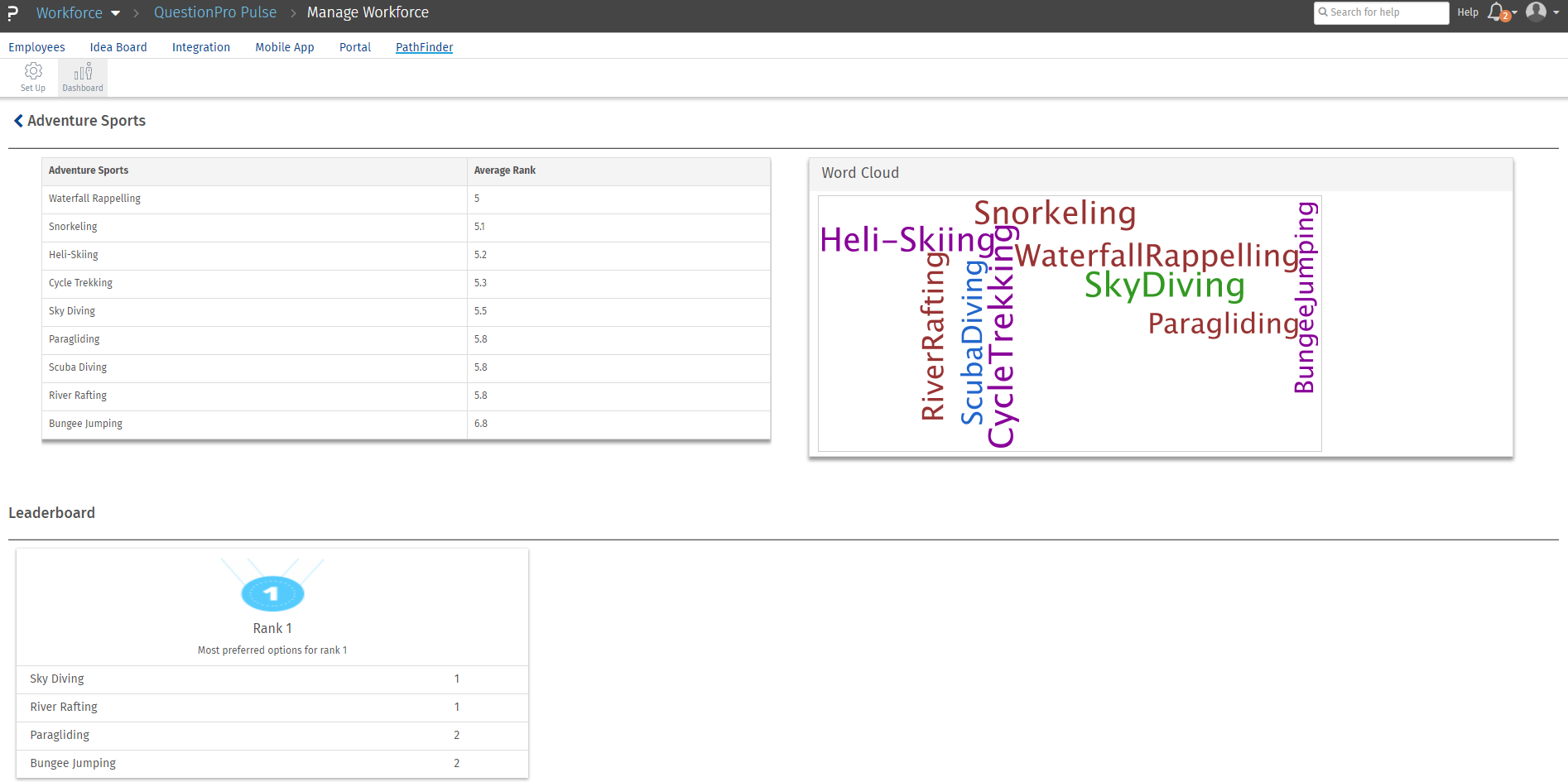Select River Rafting in the leaderboard

(272, 708)
